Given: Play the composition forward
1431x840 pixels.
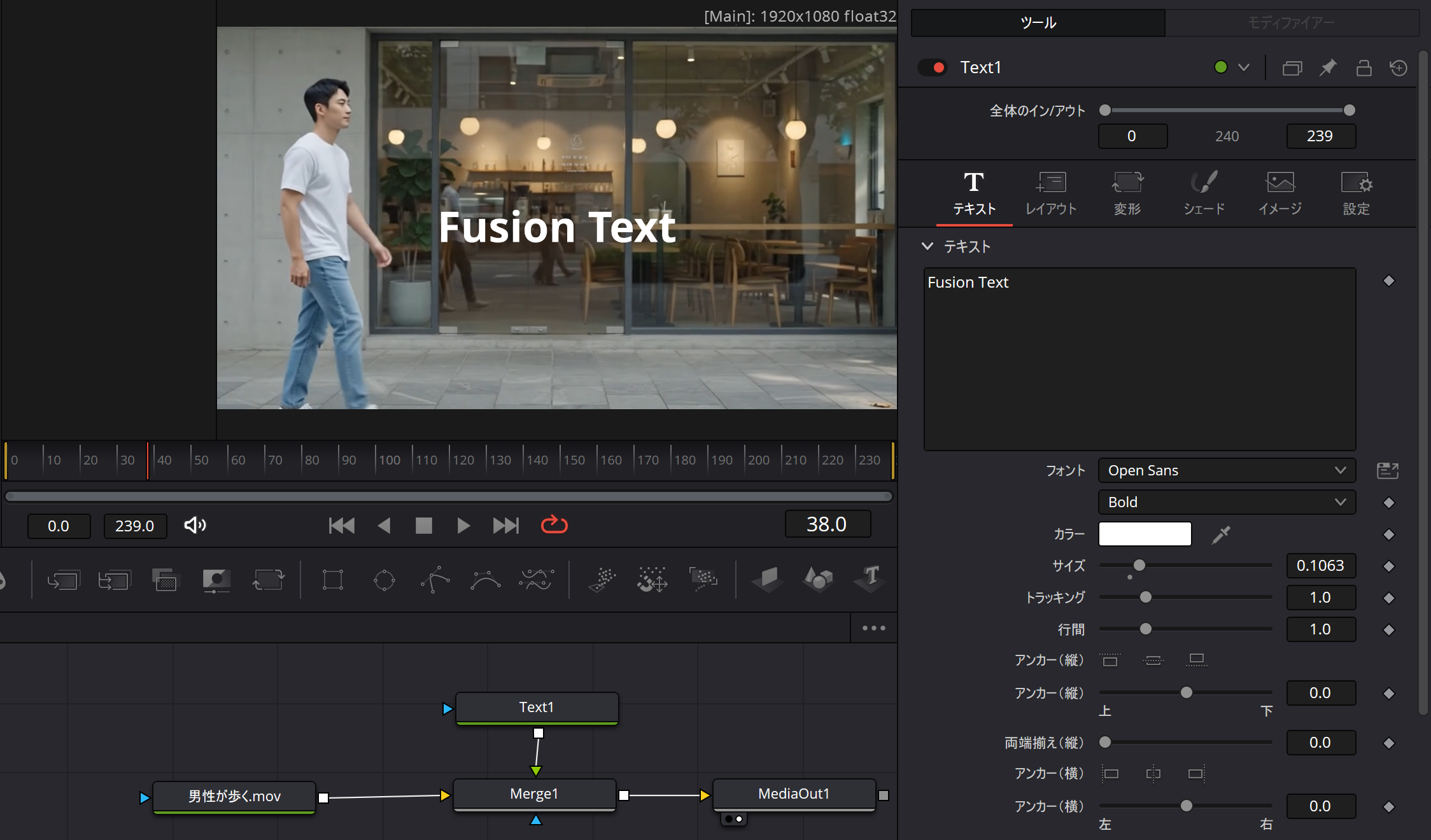Looking at the screenshot, I should pos(463,525).
